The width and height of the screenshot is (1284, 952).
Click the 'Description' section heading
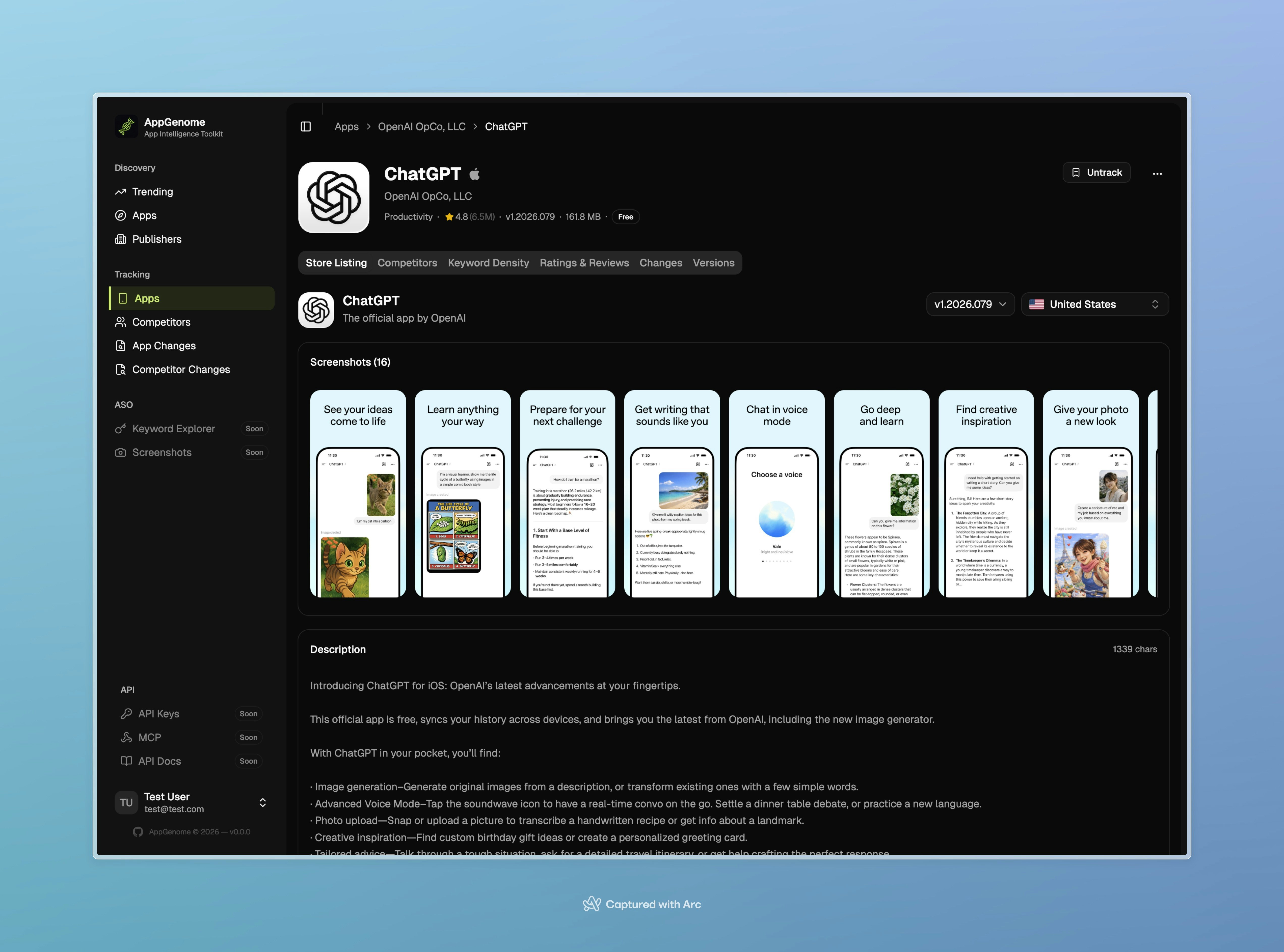coord(338,650)
